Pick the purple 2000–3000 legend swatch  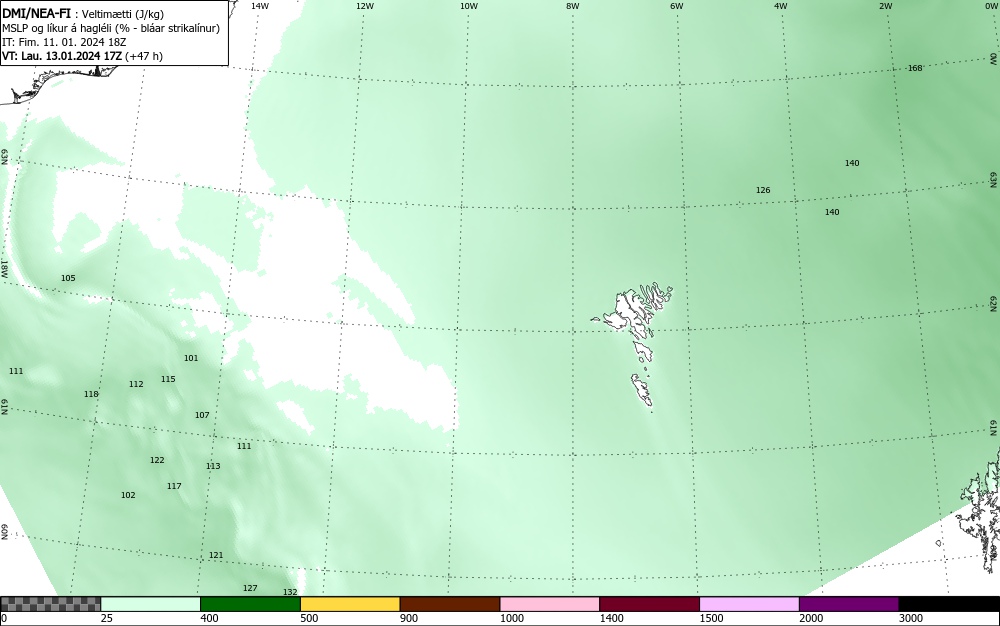(x=849, y=604)
